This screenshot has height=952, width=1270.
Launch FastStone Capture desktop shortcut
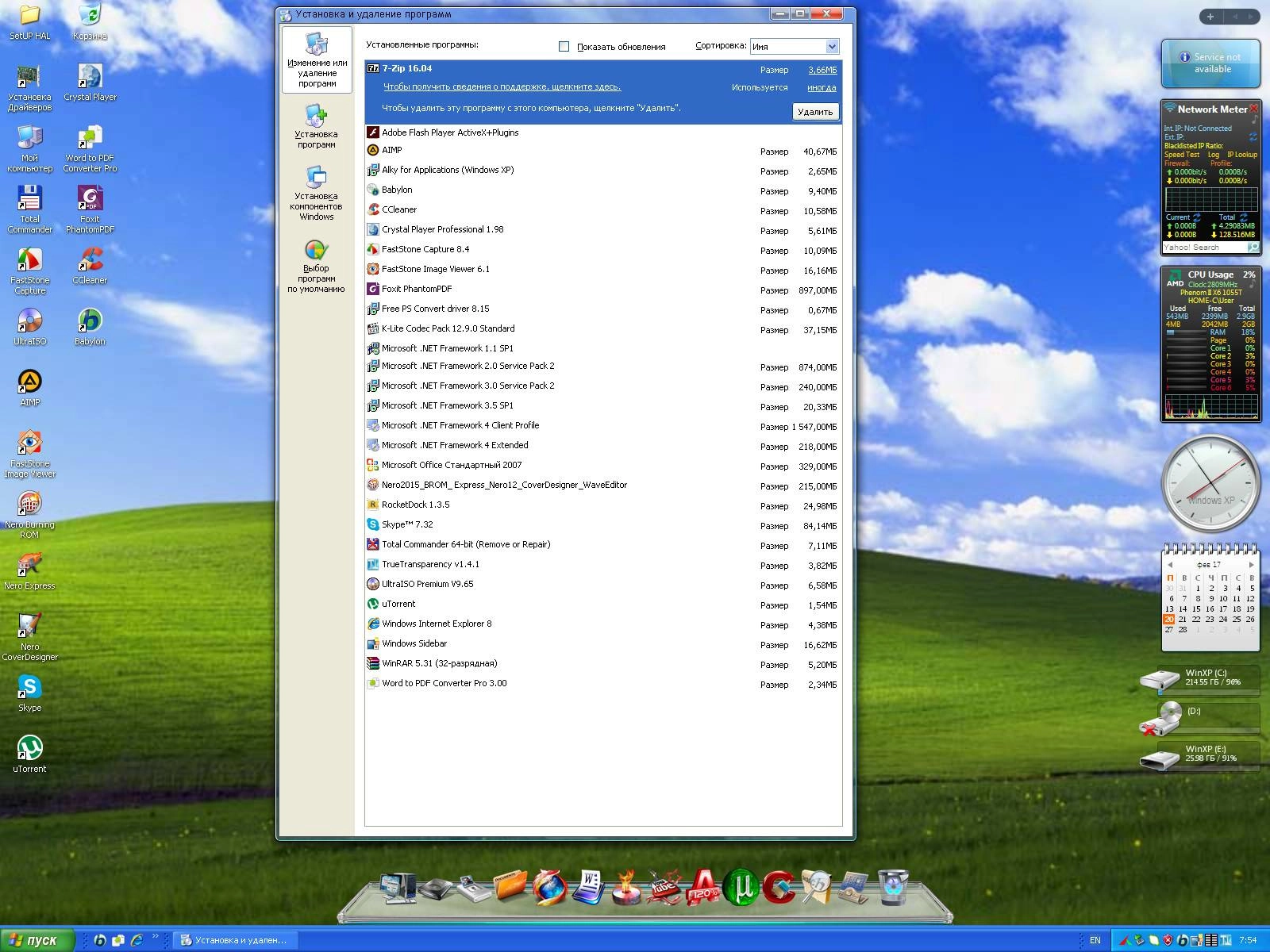[x=29, y=271]
